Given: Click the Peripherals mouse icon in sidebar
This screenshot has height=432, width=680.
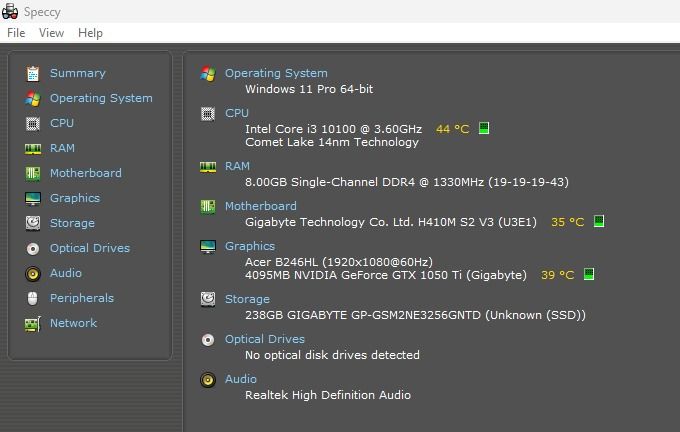Looking at the screenshot, I should pyautogui.click(x=33, y=298).
